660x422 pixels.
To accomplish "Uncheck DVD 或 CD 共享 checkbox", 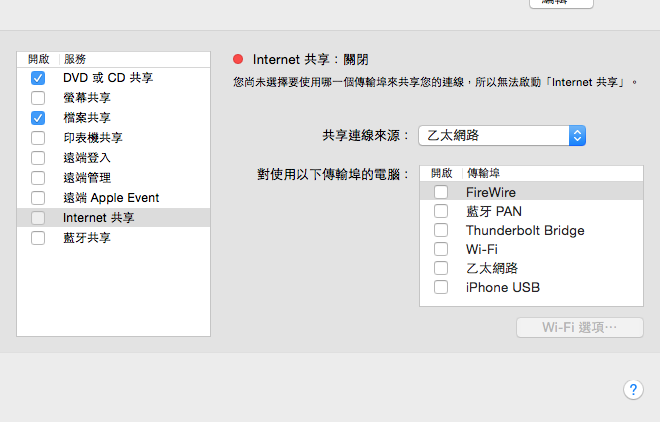I will tap(38, 78).
